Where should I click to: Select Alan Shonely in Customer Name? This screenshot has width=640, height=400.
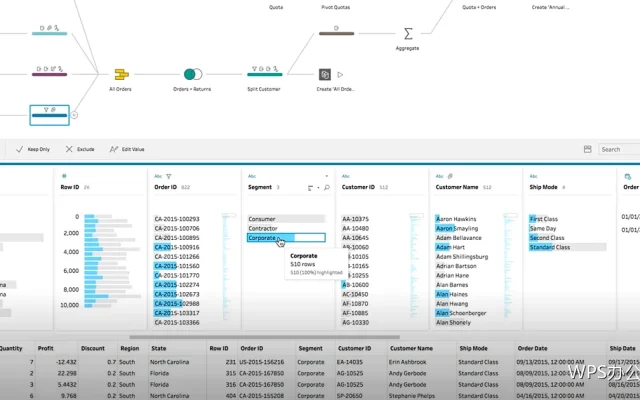[453, 322]
